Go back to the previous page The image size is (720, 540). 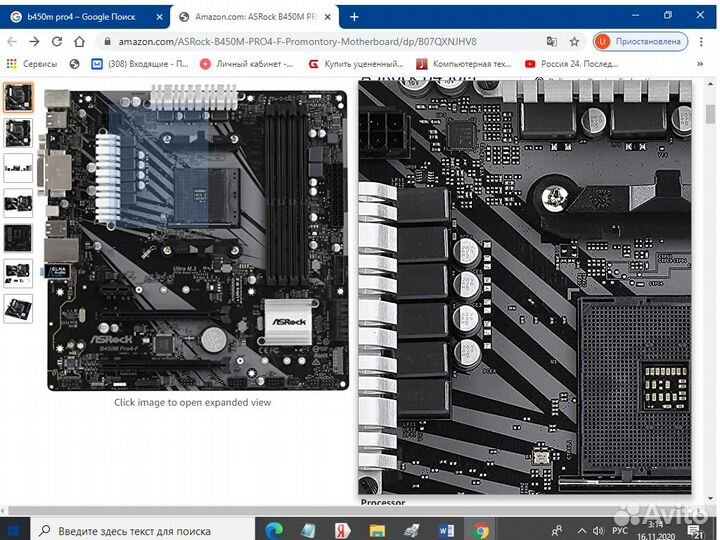click(x=12, y=42)
